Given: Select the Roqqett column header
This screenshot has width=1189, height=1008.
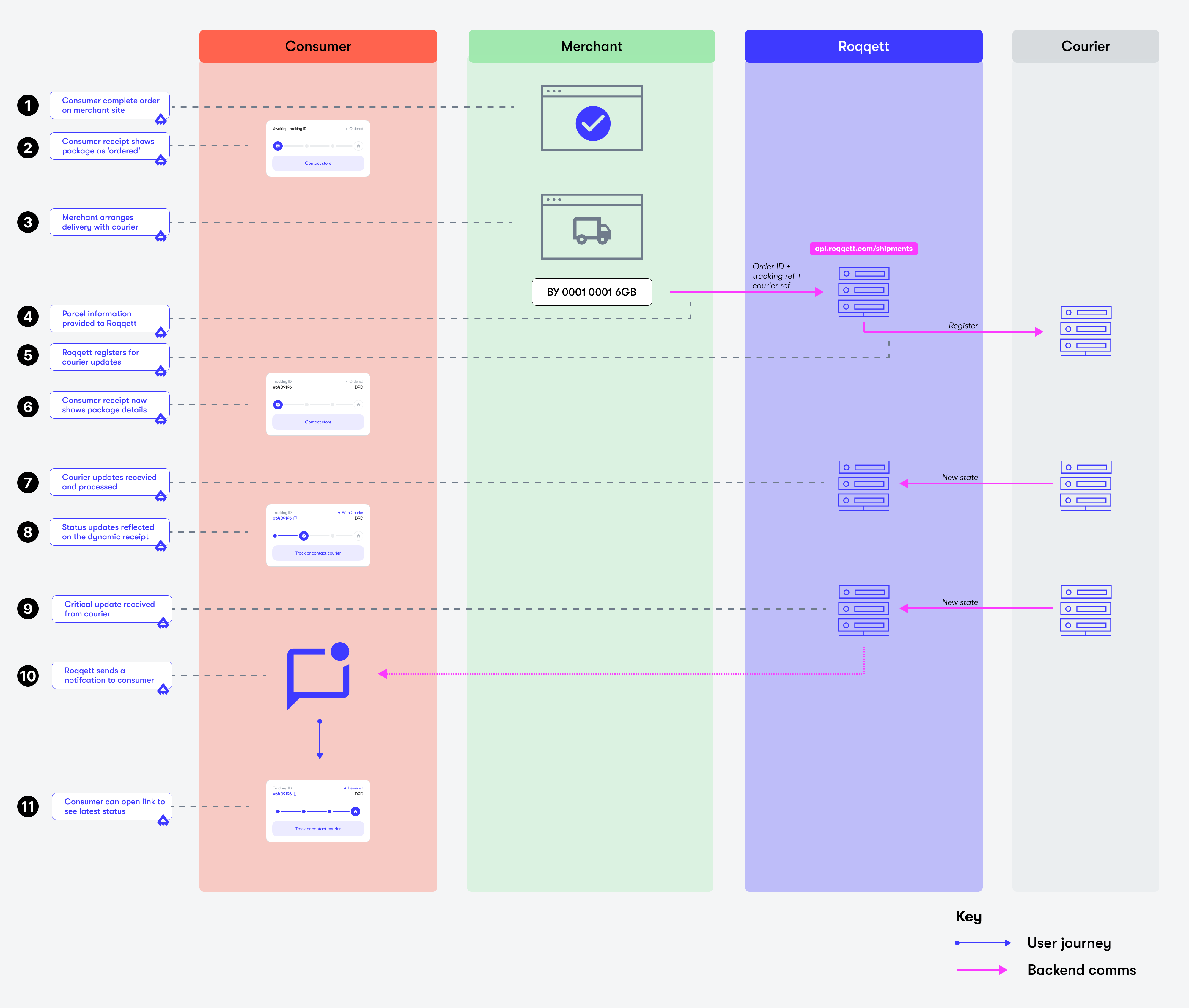Looking at the screenshot, I should click(863, 46).
